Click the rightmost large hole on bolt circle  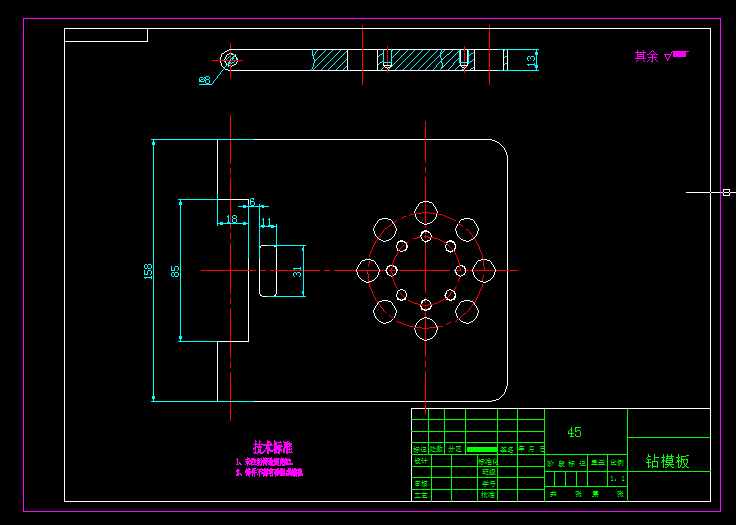484,270
